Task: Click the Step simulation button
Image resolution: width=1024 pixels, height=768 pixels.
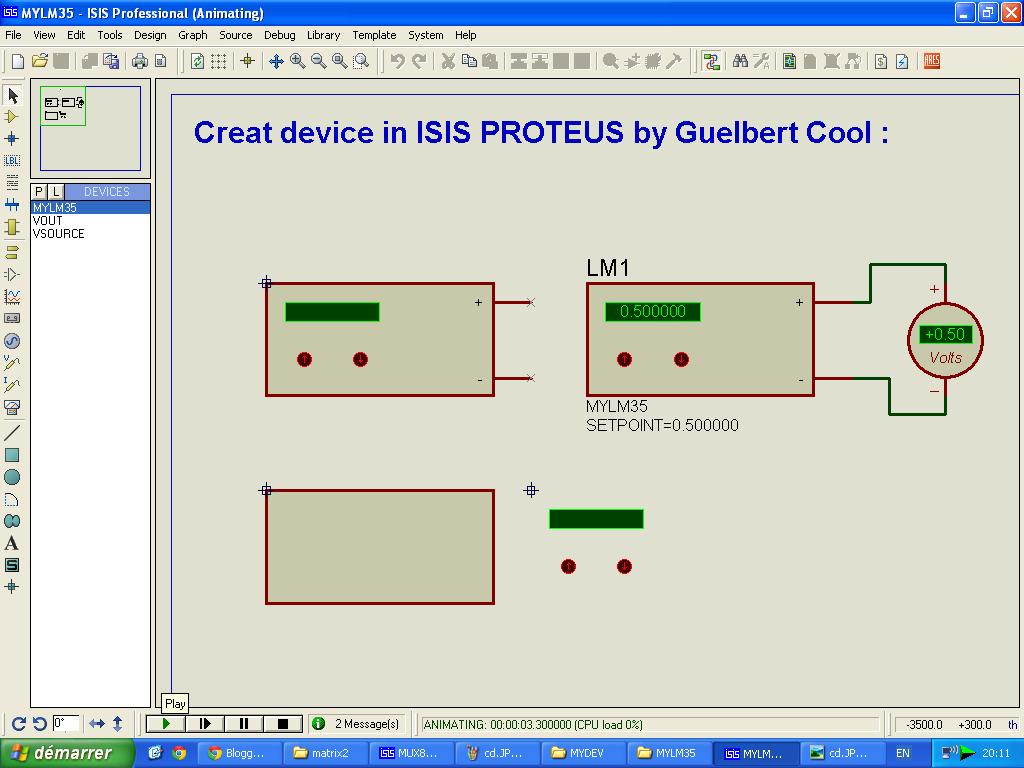Action: point(205,724)
